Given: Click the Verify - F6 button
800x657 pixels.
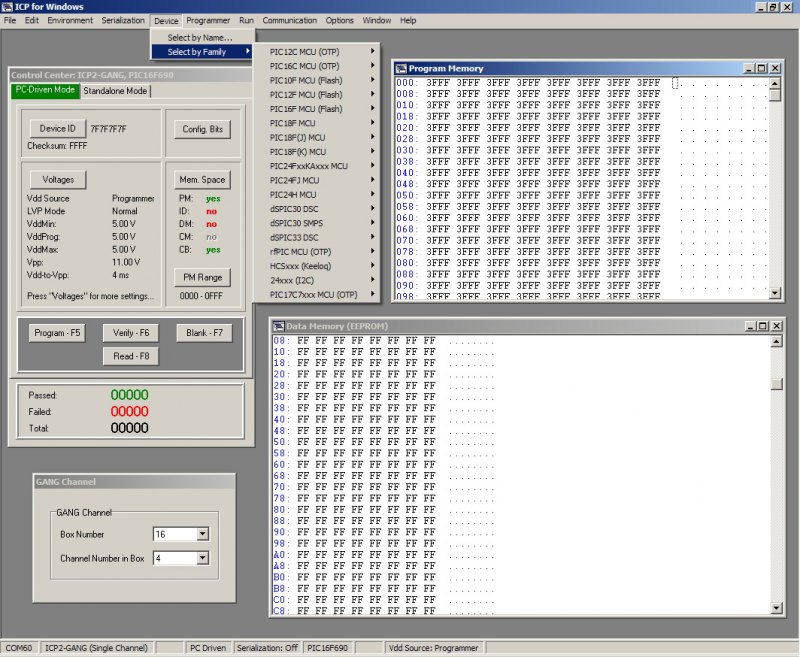Looking at the screenshot, I should click(x=131, y=333).
